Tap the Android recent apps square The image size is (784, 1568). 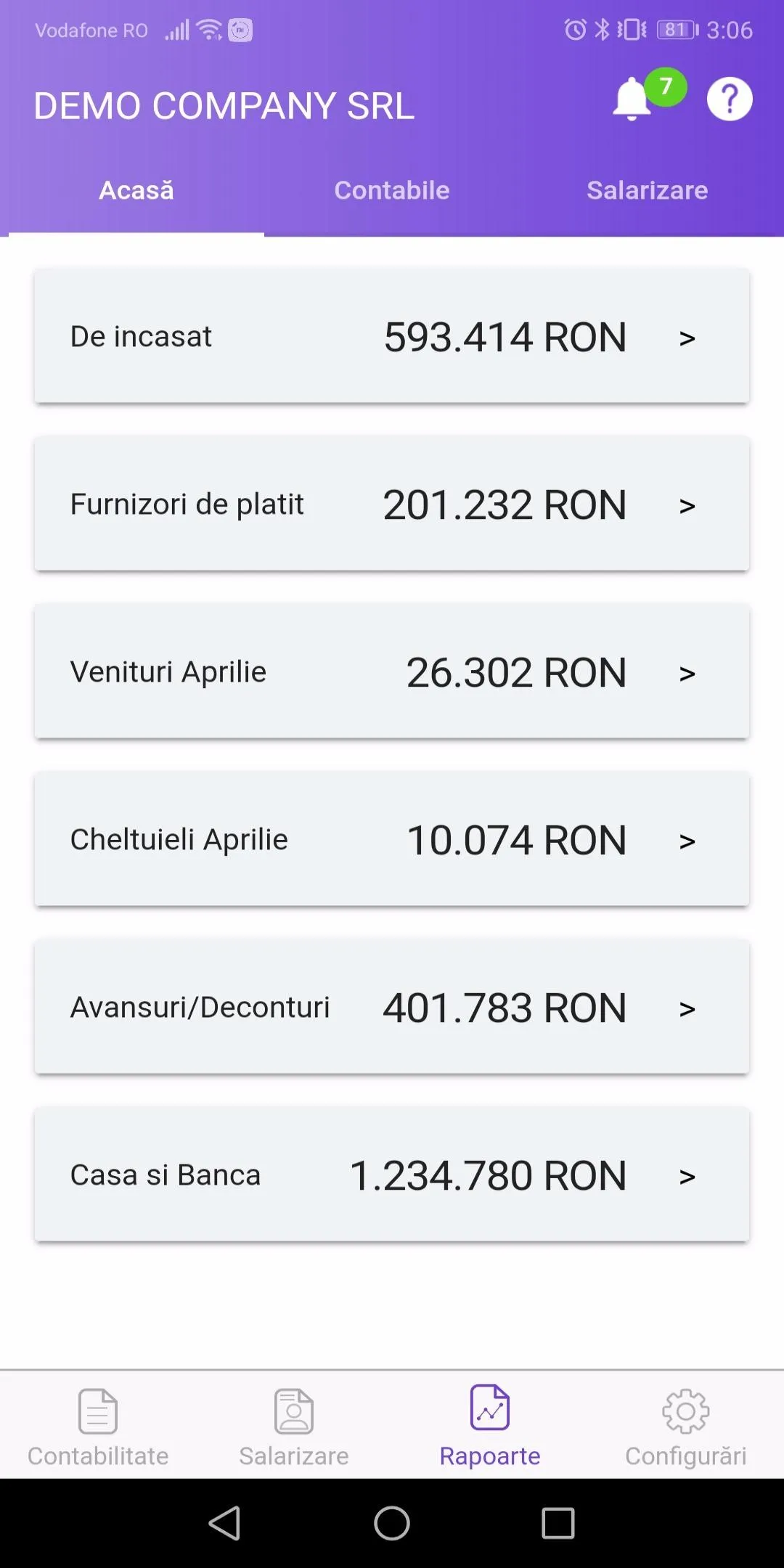tap(558, 1523)
